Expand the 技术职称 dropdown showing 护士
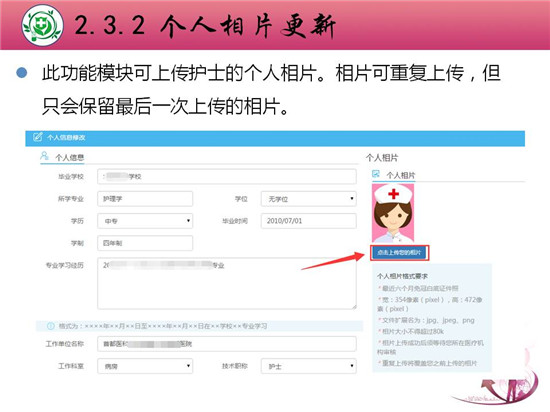The image size is (550, 412). (x=308, y=366)
